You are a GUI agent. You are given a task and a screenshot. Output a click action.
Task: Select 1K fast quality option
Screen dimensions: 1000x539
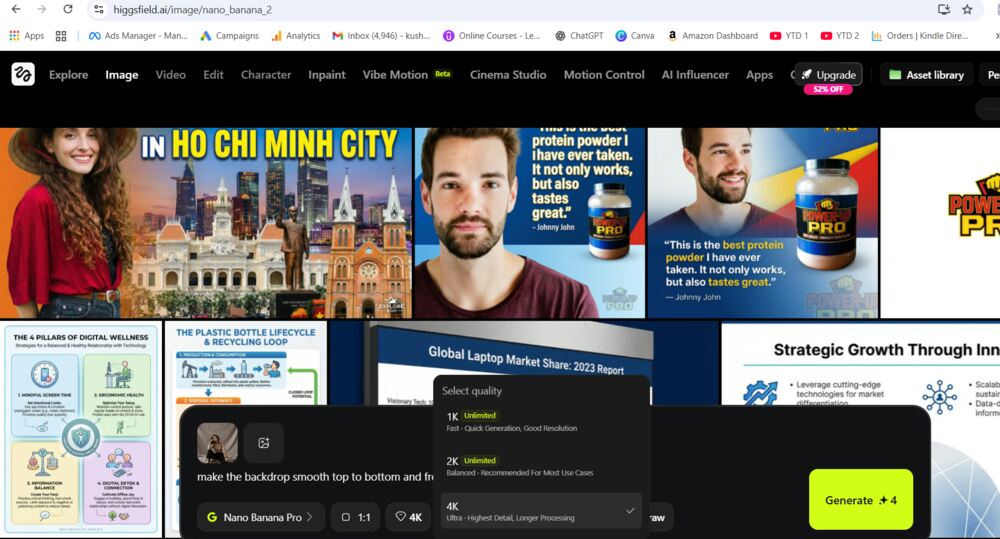pos(540,421)
